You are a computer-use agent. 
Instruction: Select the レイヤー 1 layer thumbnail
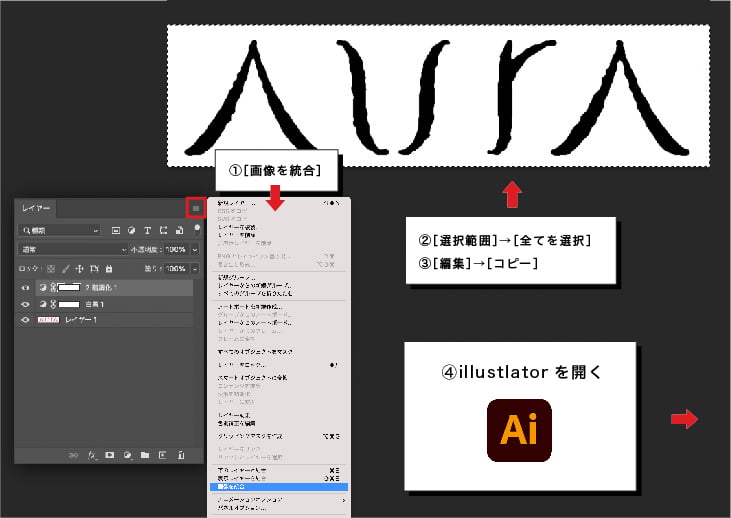[48, 320]
